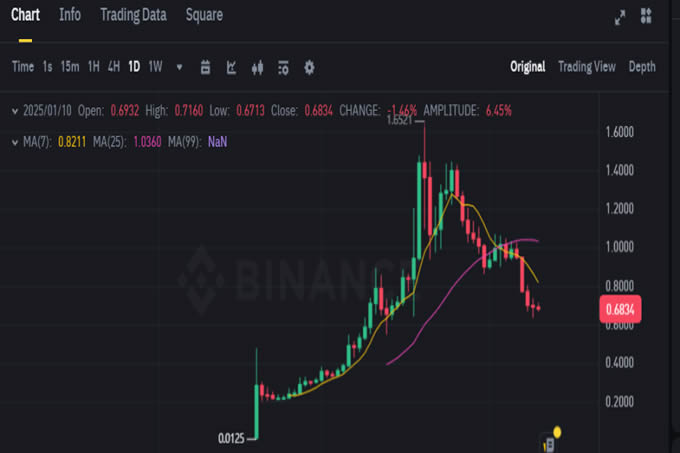Screen dimensions: 680x453
Task: Collapse the MA indicator row chevron
Action: 14,141
